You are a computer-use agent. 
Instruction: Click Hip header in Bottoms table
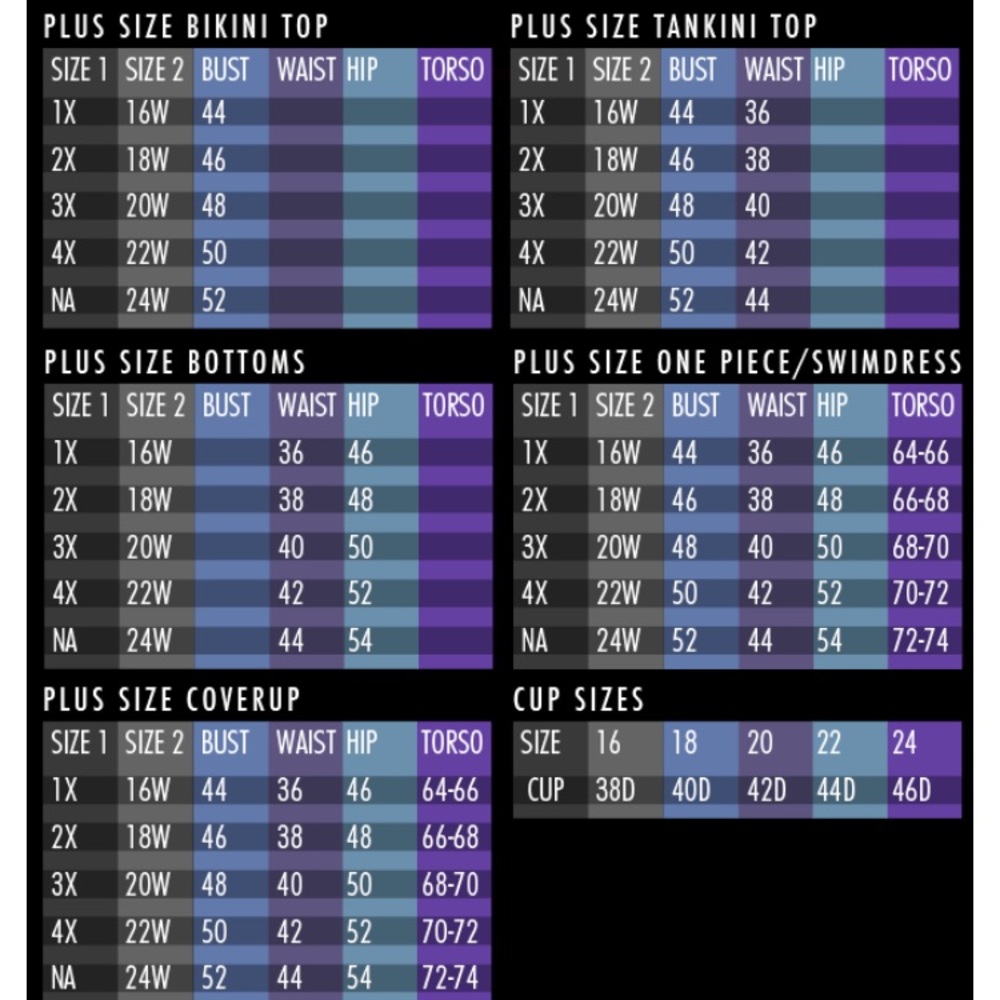(x=363, y=405)
